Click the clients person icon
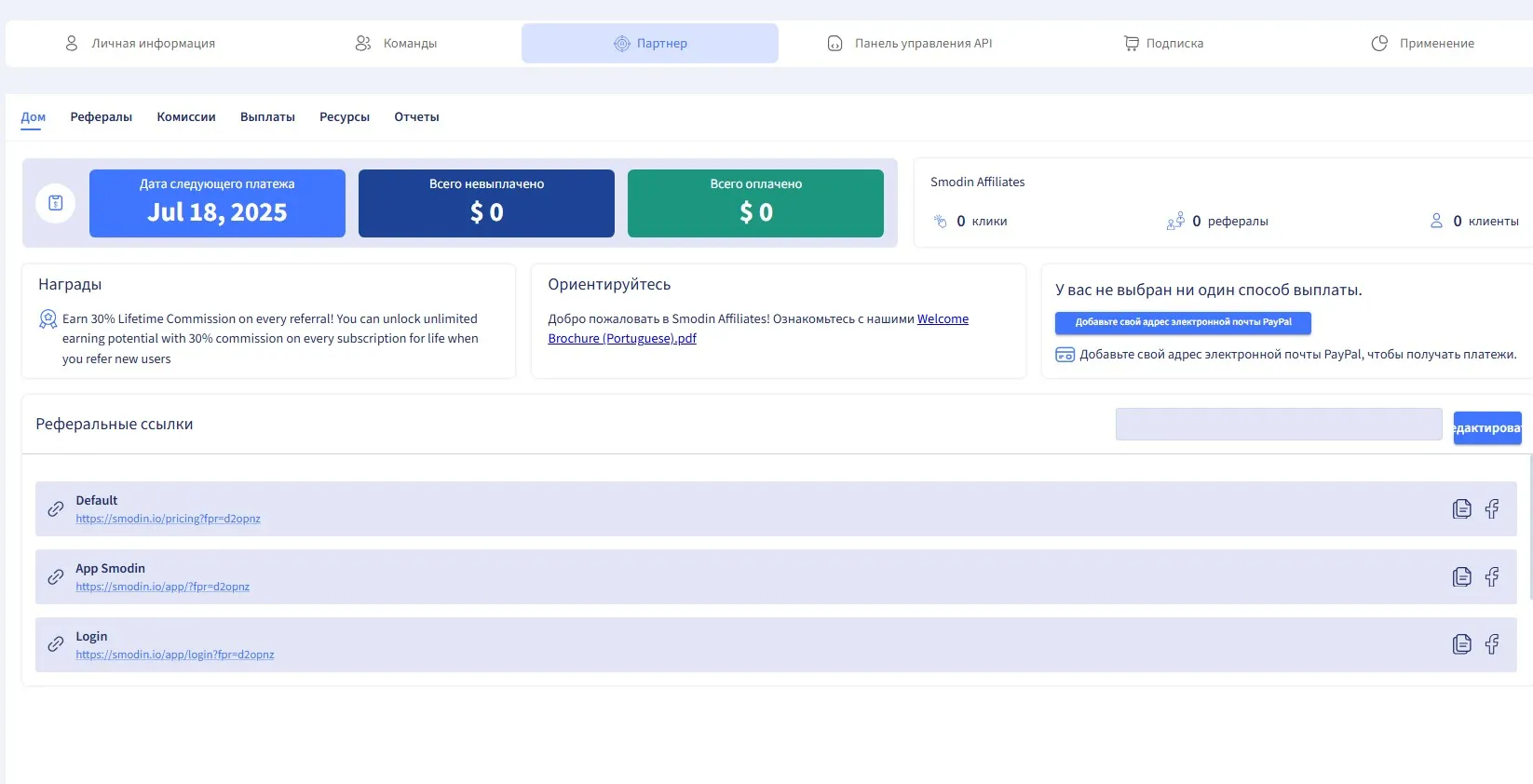1533x784 pixels. coord(1436,221)
